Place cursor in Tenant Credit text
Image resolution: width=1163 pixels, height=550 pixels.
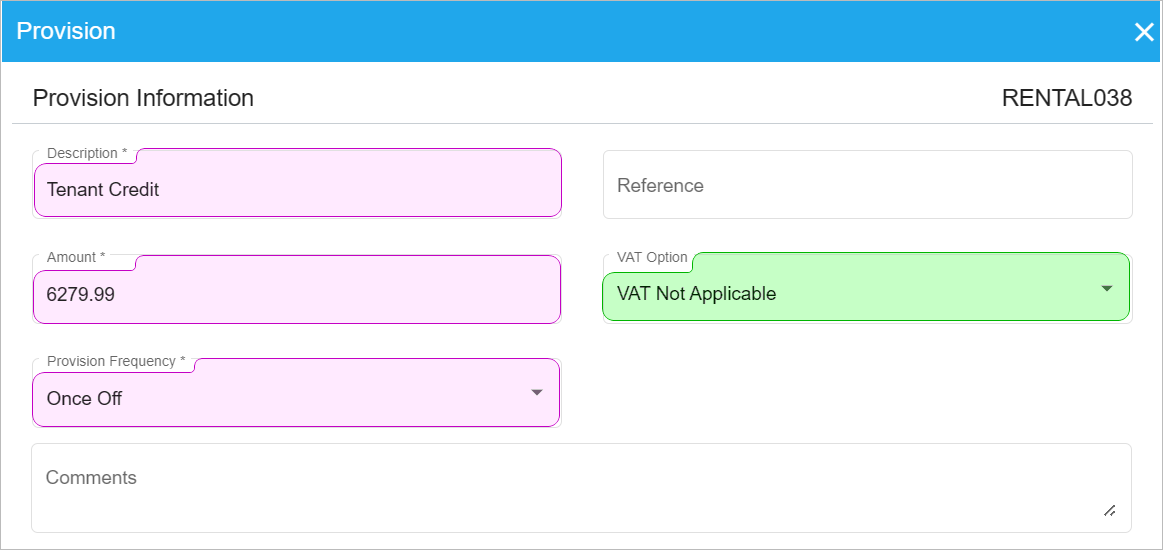point(103,189)
